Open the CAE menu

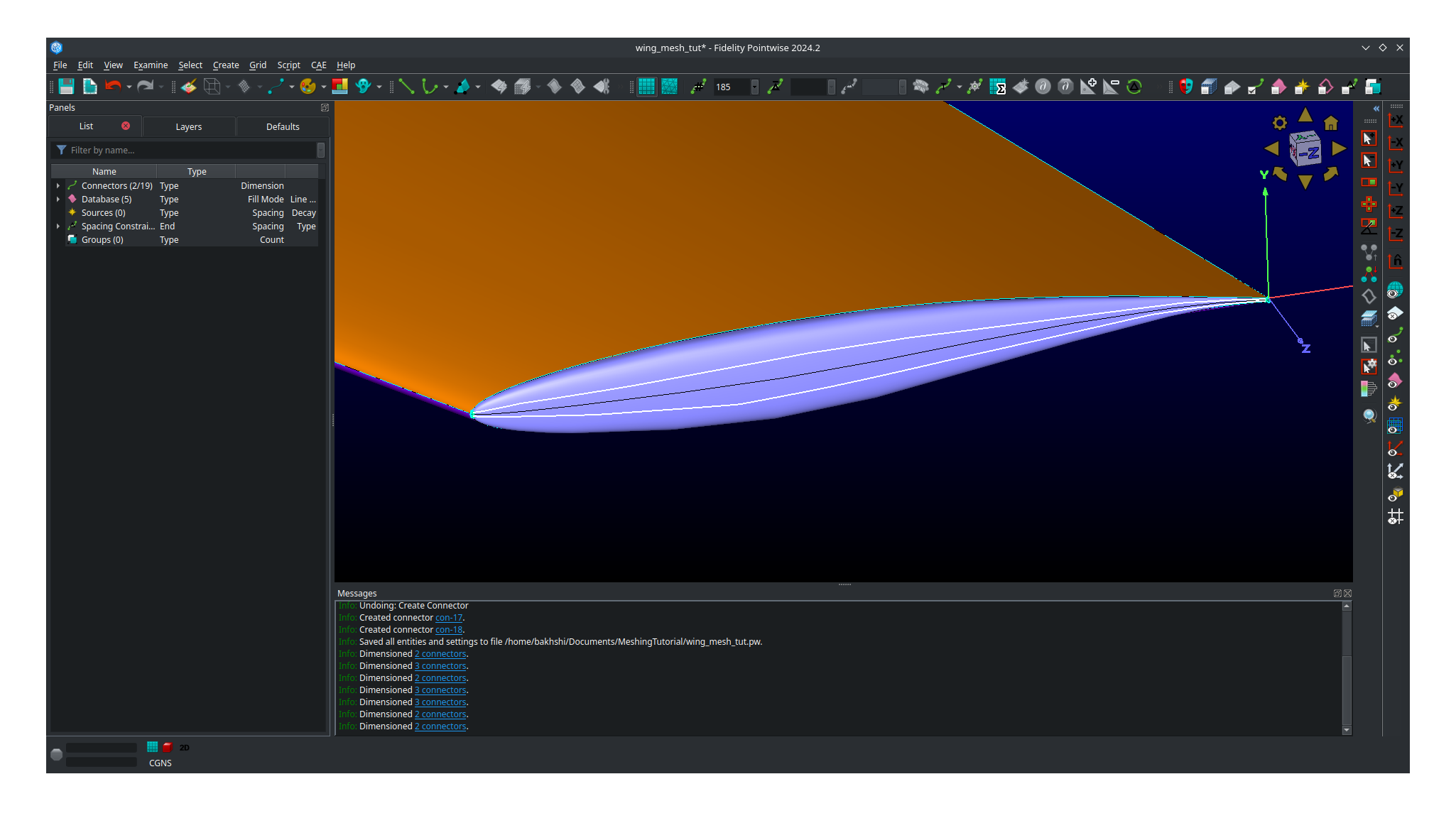pyautogui.click(x=318, y=65)
